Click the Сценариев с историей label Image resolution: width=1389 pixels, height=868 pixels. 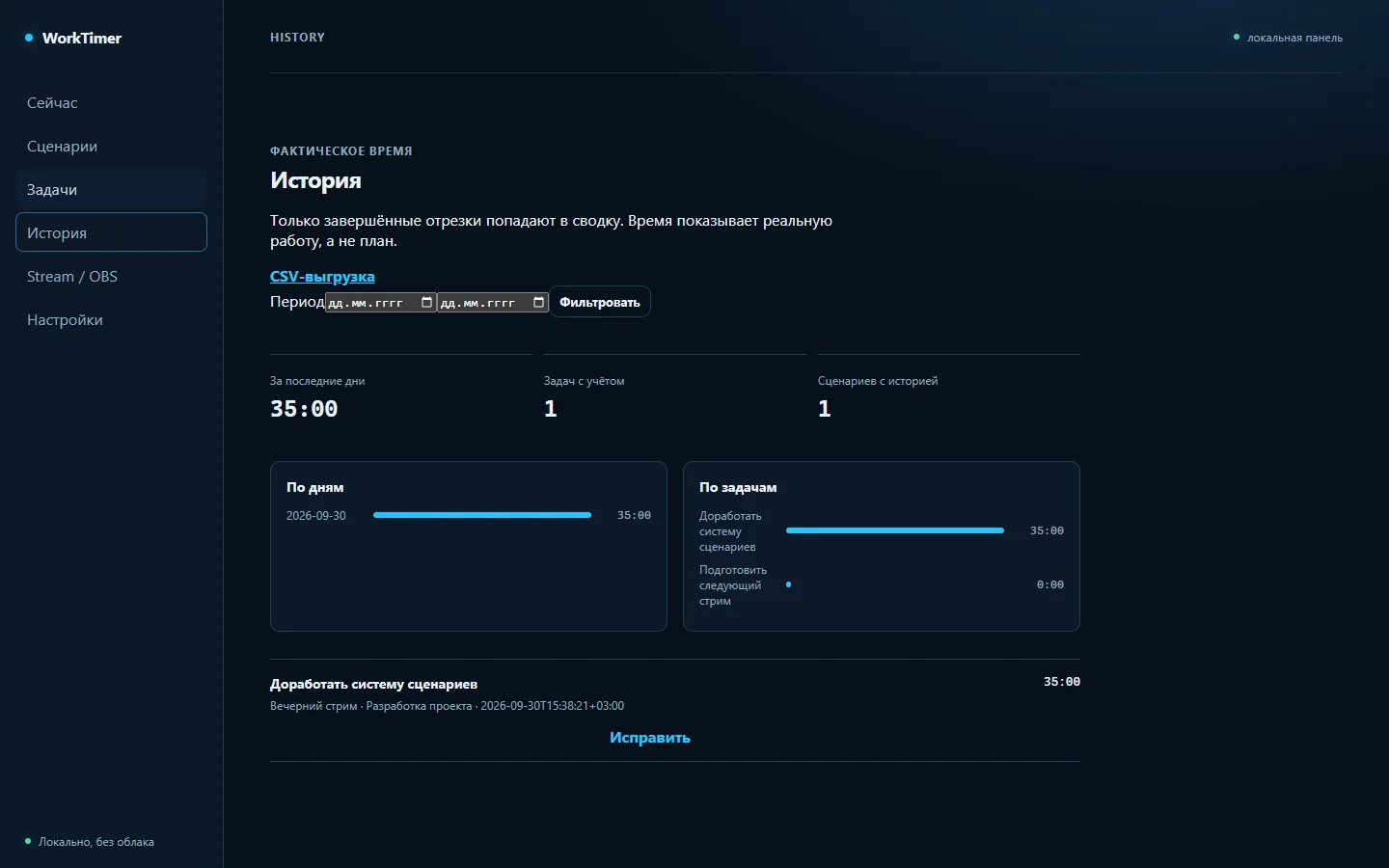[878, 381]
